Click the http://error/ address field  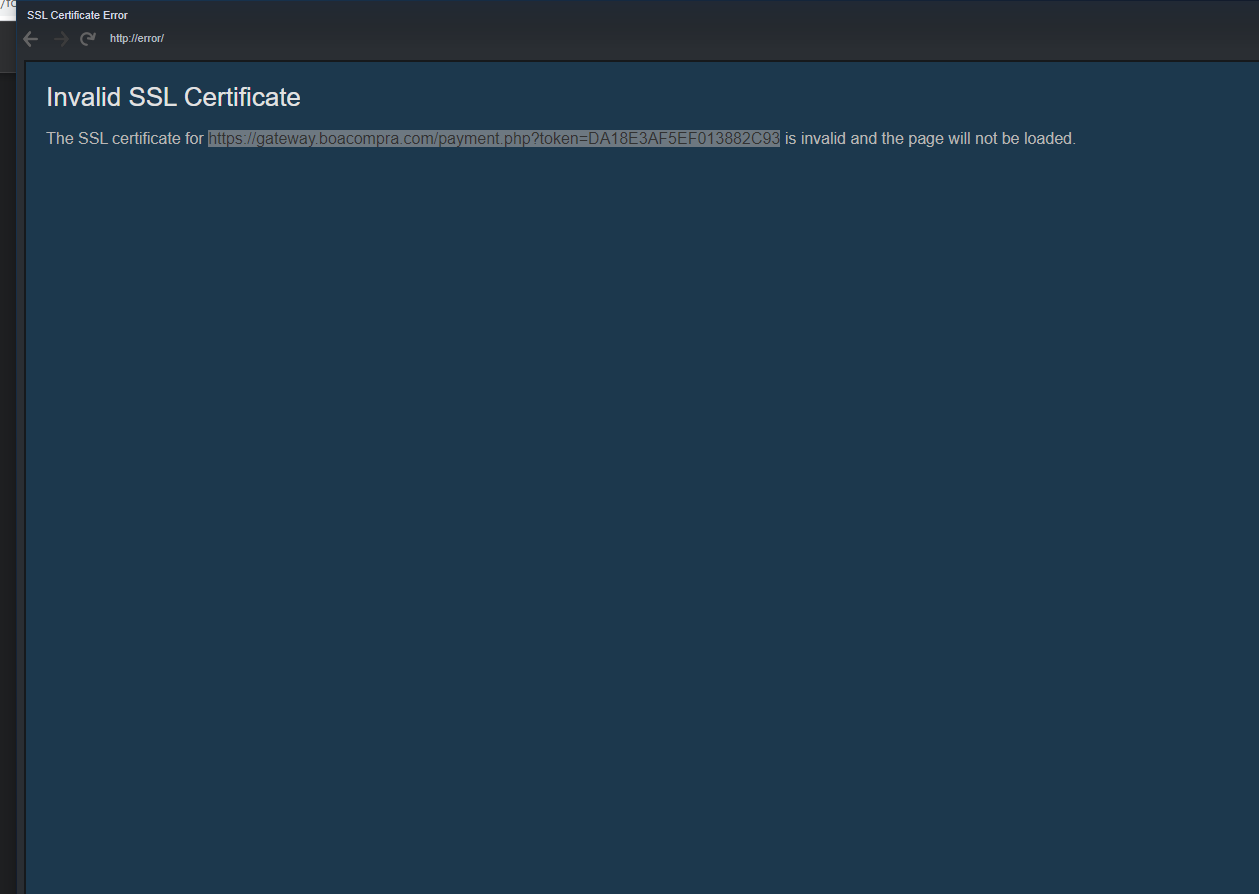pos(137,39)
